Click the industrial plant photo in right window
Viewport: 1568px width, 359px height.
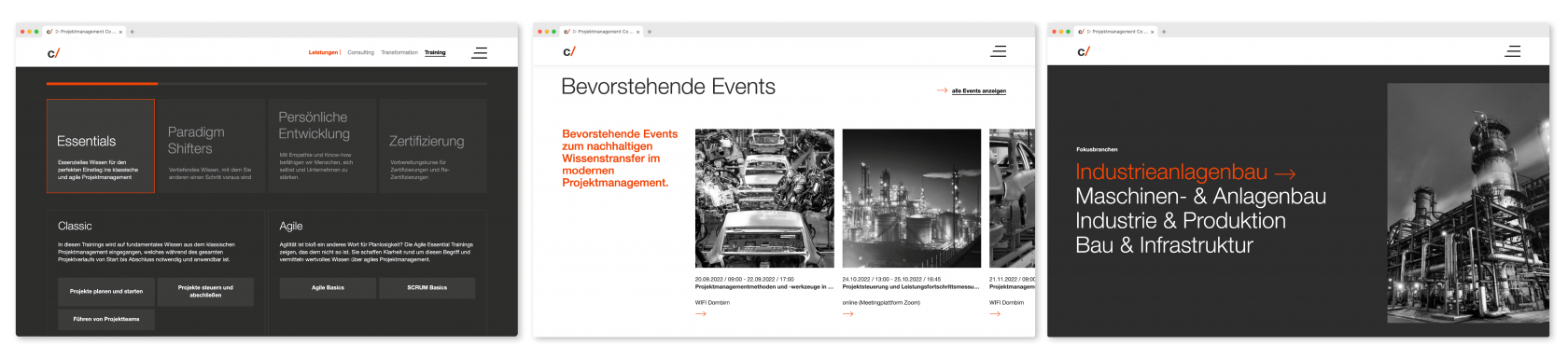1467,203
